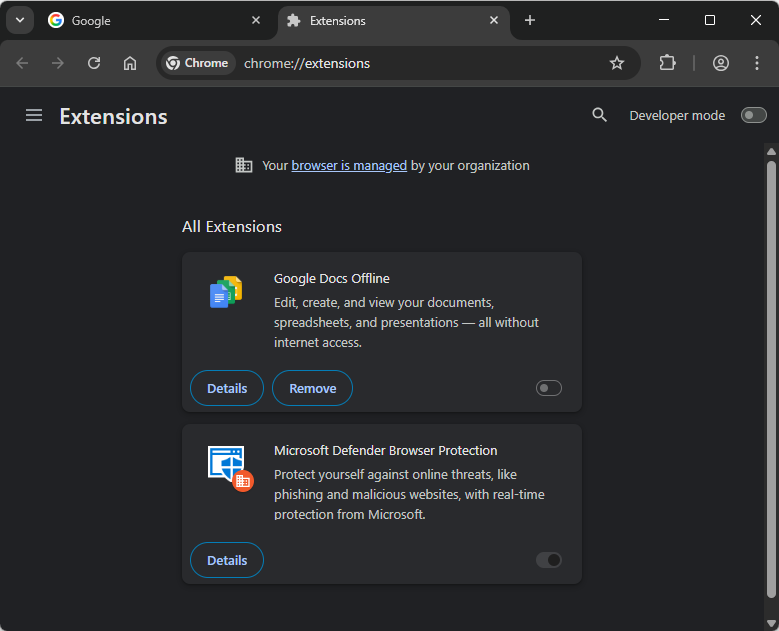The width and height of the screenshot is (779, 631).
Task: Switch to the Google tab
Action: click(156, 21)
